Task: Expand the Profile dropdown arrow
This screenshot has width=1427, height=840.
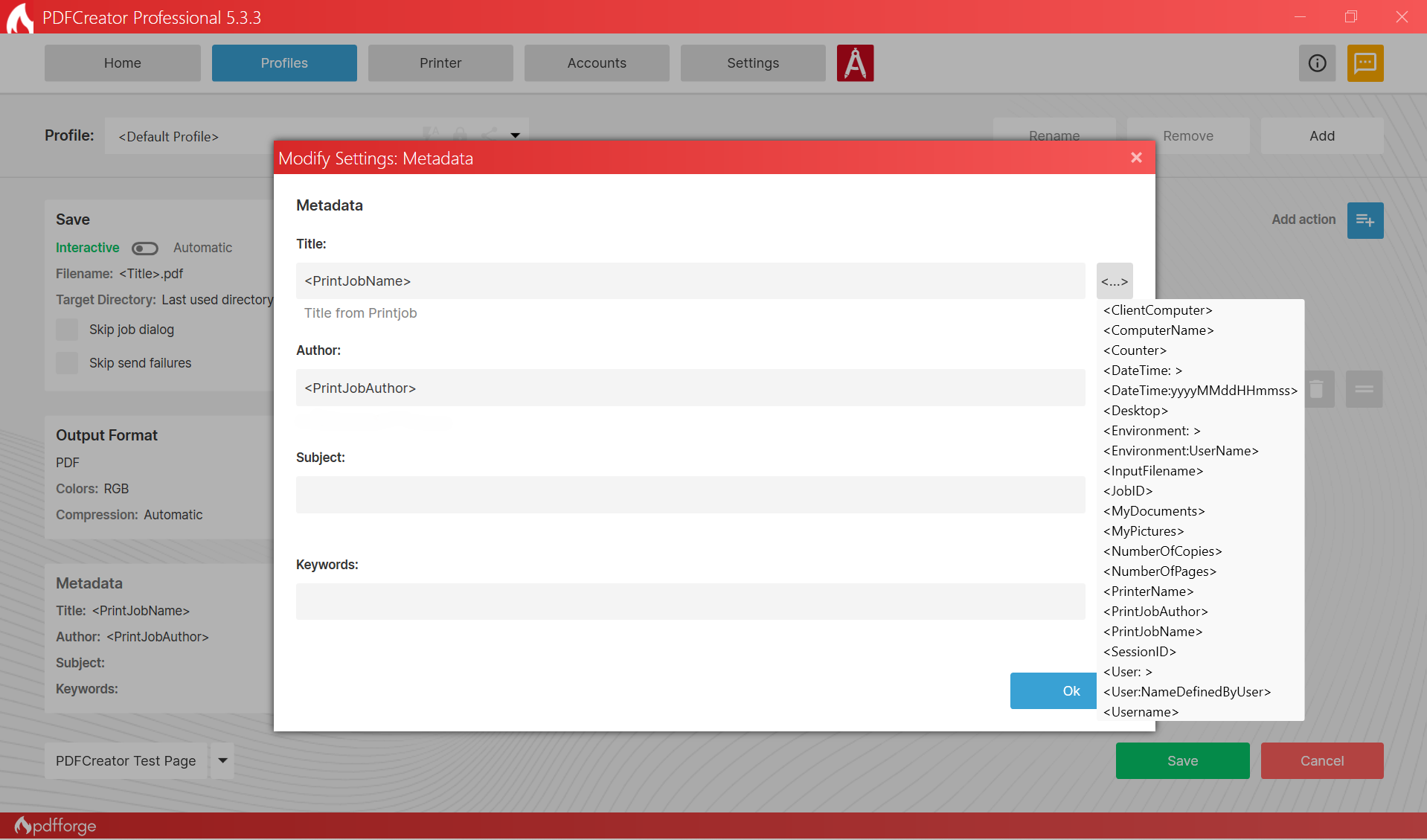Action: pyautogui.click(x=515, y=135)
